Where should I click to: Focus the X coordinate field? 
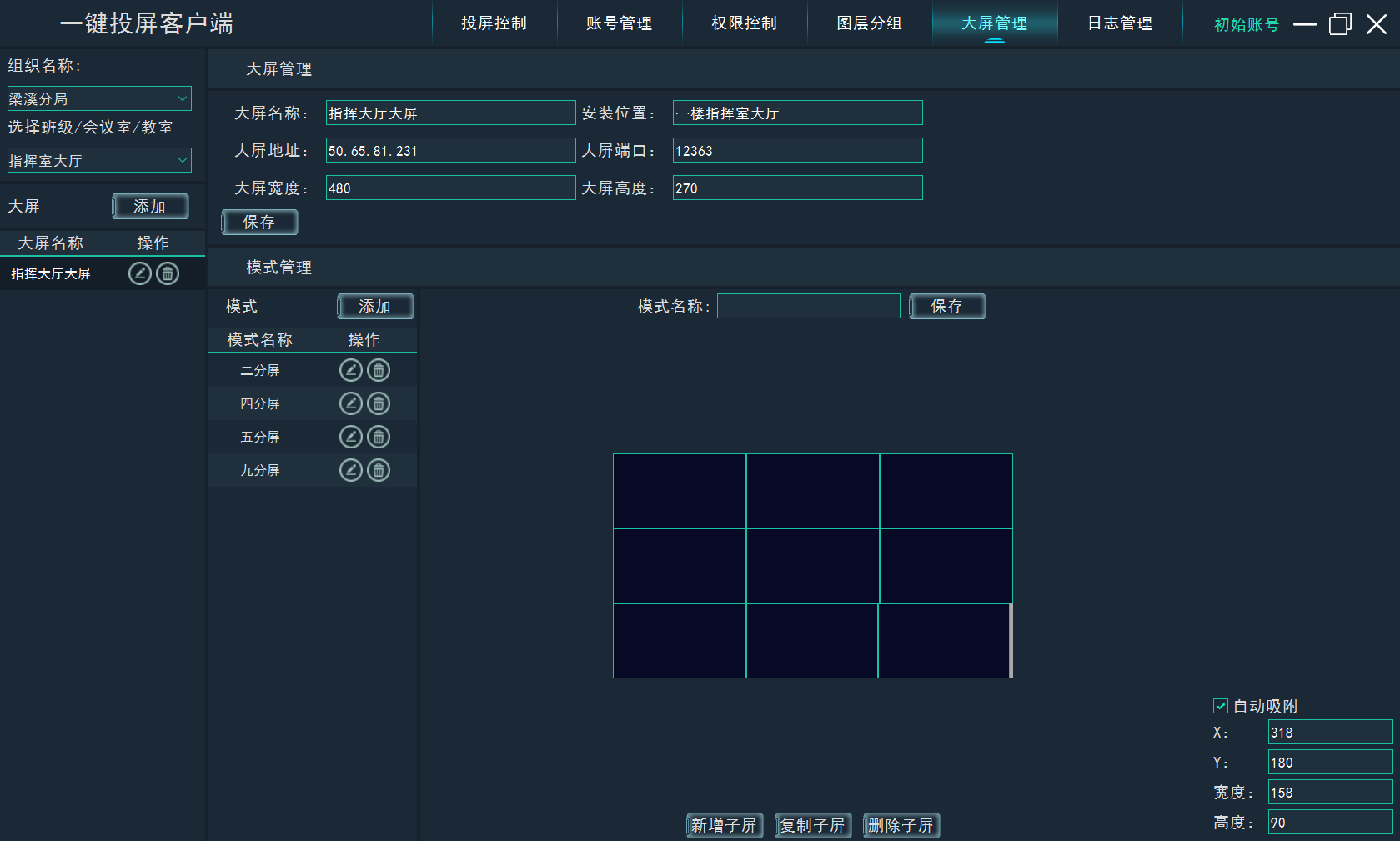click(x=1330, y=732)
